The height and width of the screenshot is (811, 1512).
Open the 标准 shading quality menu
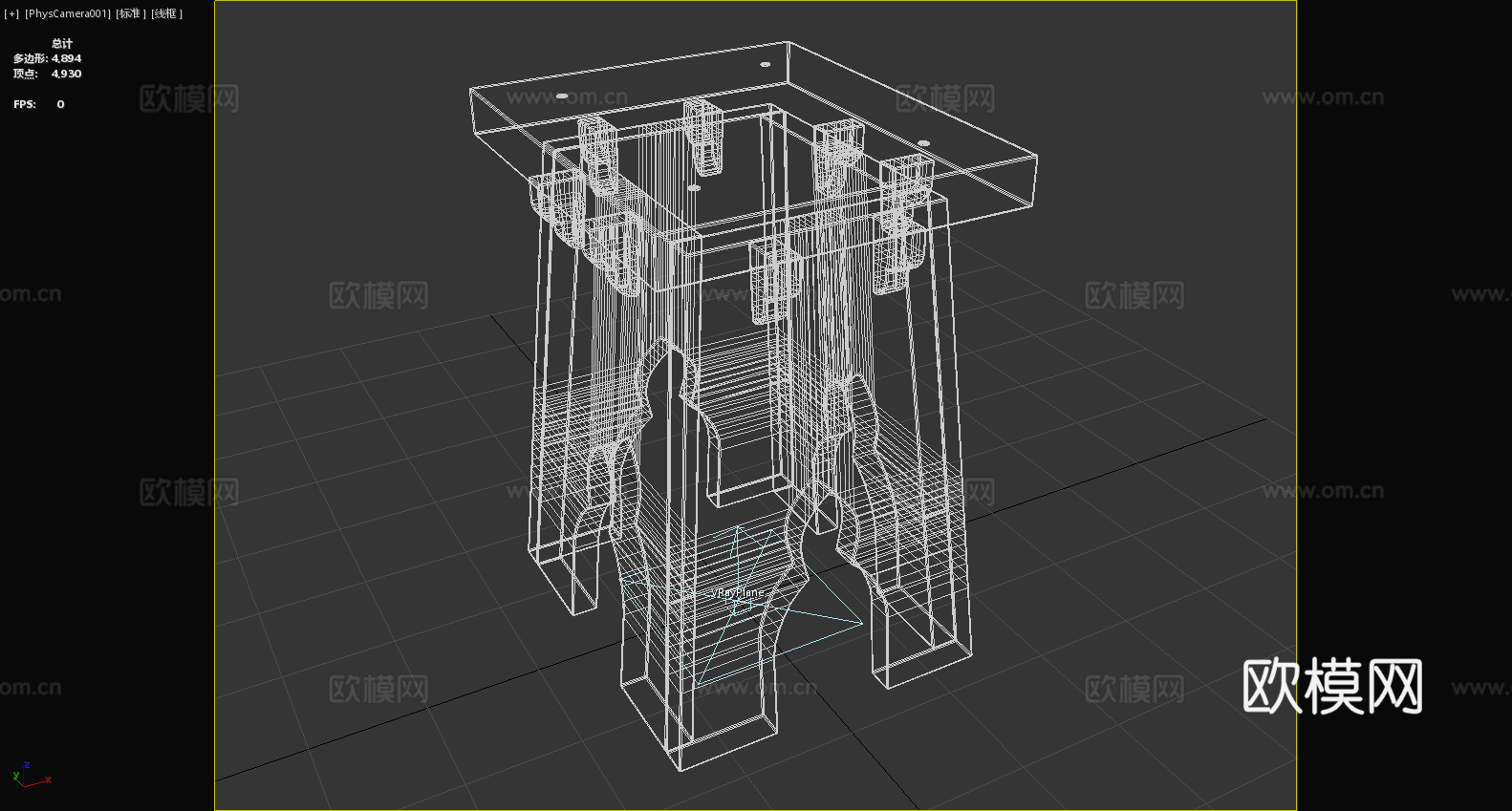pyautogui.click(x=131, y=13)
